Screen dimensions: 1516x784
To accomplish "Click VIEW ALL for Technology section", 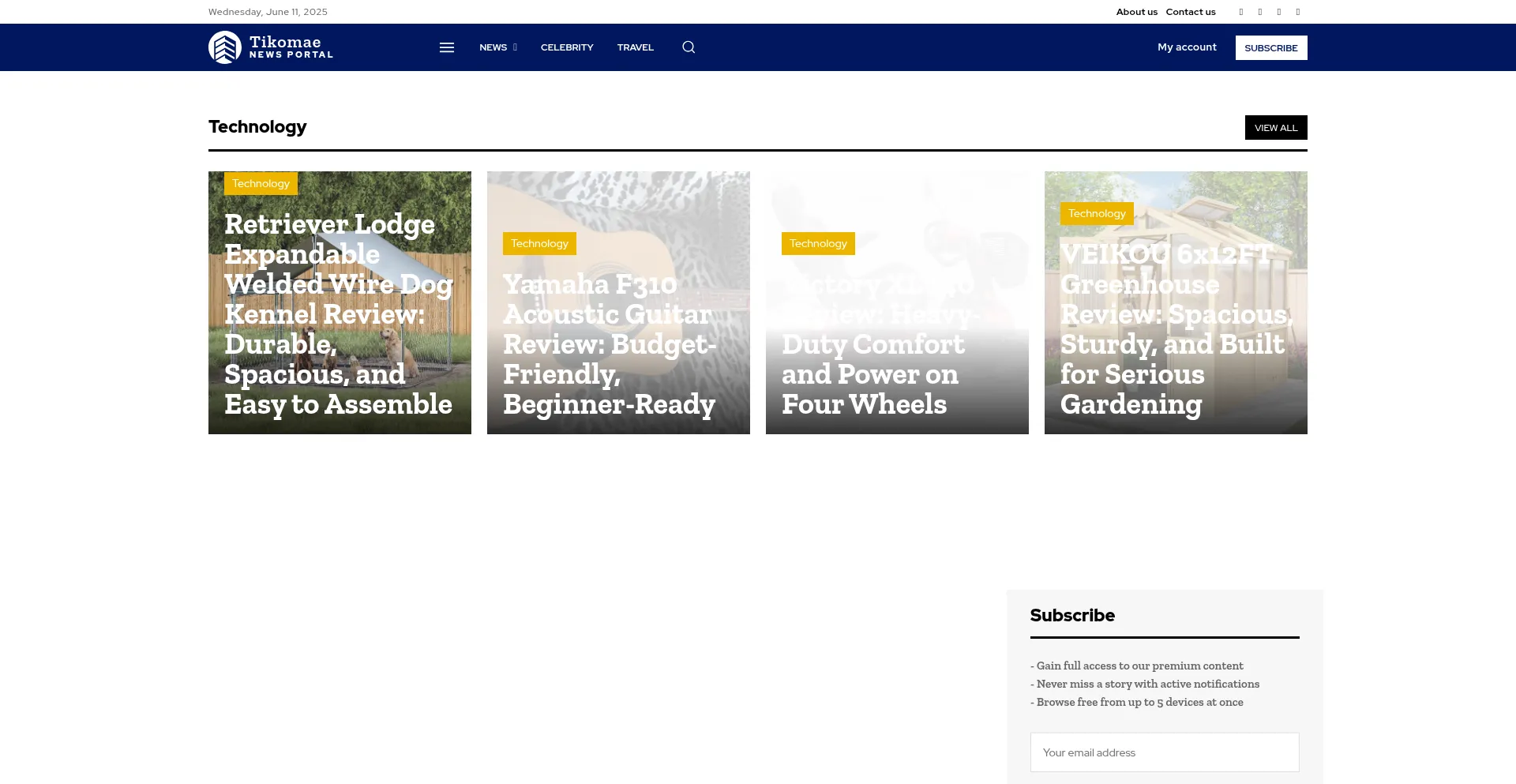I will pyautogui.click(x=1276, y=128).
